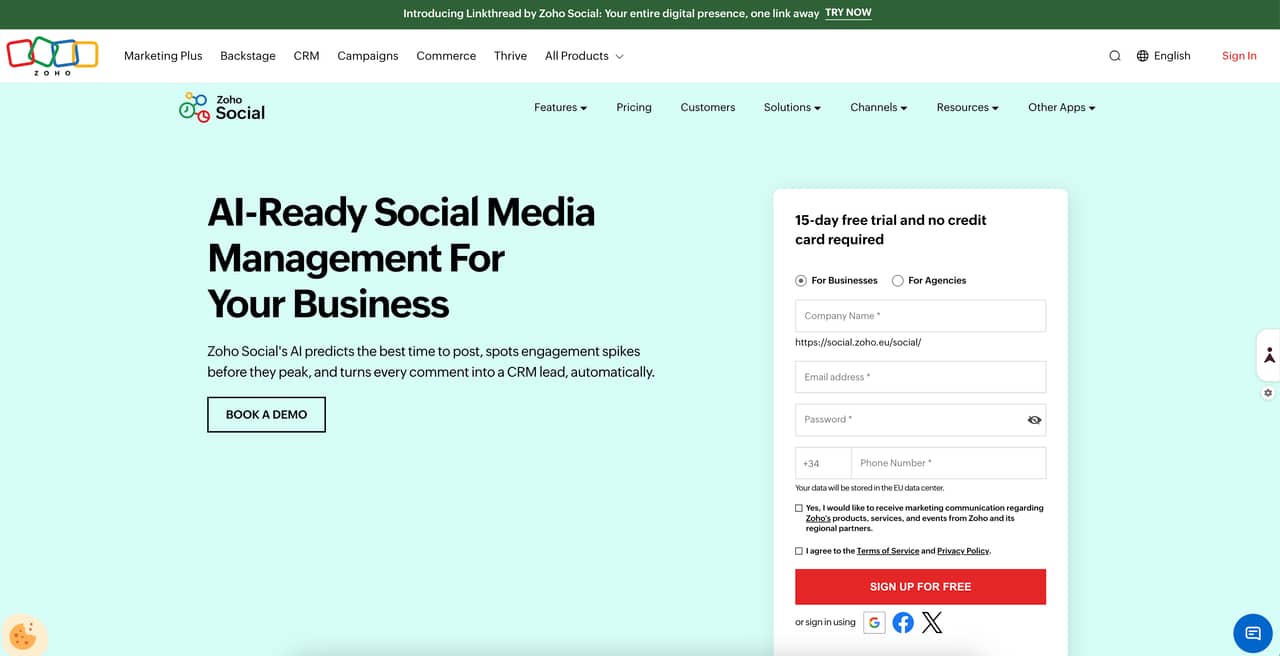This screenshot has height=656, width=1280.
Task: Open the Privacy Policy link
Action: coord(963,551)
